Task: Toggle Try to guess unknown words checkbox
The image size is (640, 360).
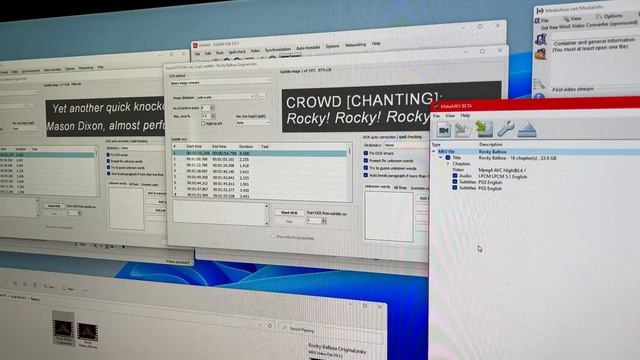Action: tap(366, 168)
